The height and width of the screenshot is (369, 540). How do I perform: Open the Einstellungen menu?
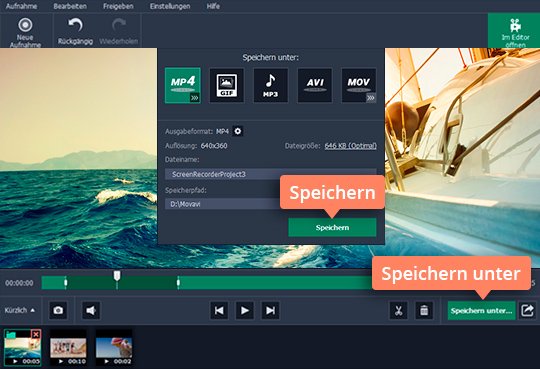pyautogui.click(x=170, y=6)
